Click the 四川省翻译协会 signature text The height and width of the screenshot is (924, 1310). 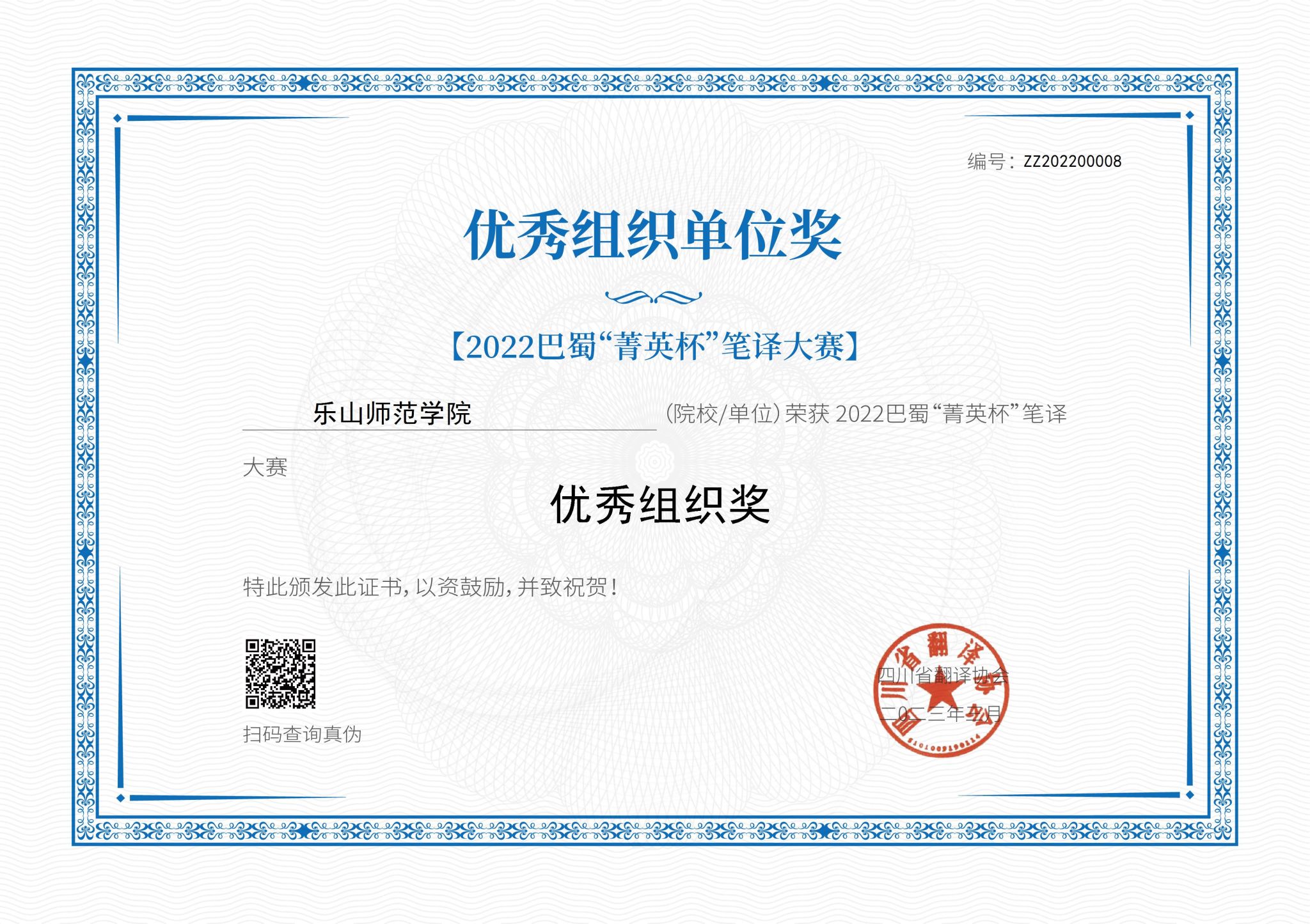click(x=942, y=675)
